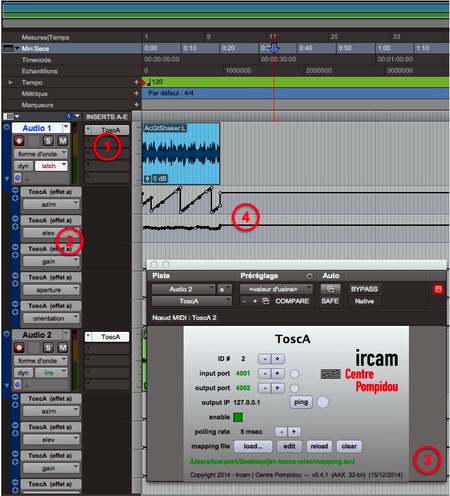Add a tempo event with Tempo plus icon
450x496 pixels.
click(x=136, y=82)
